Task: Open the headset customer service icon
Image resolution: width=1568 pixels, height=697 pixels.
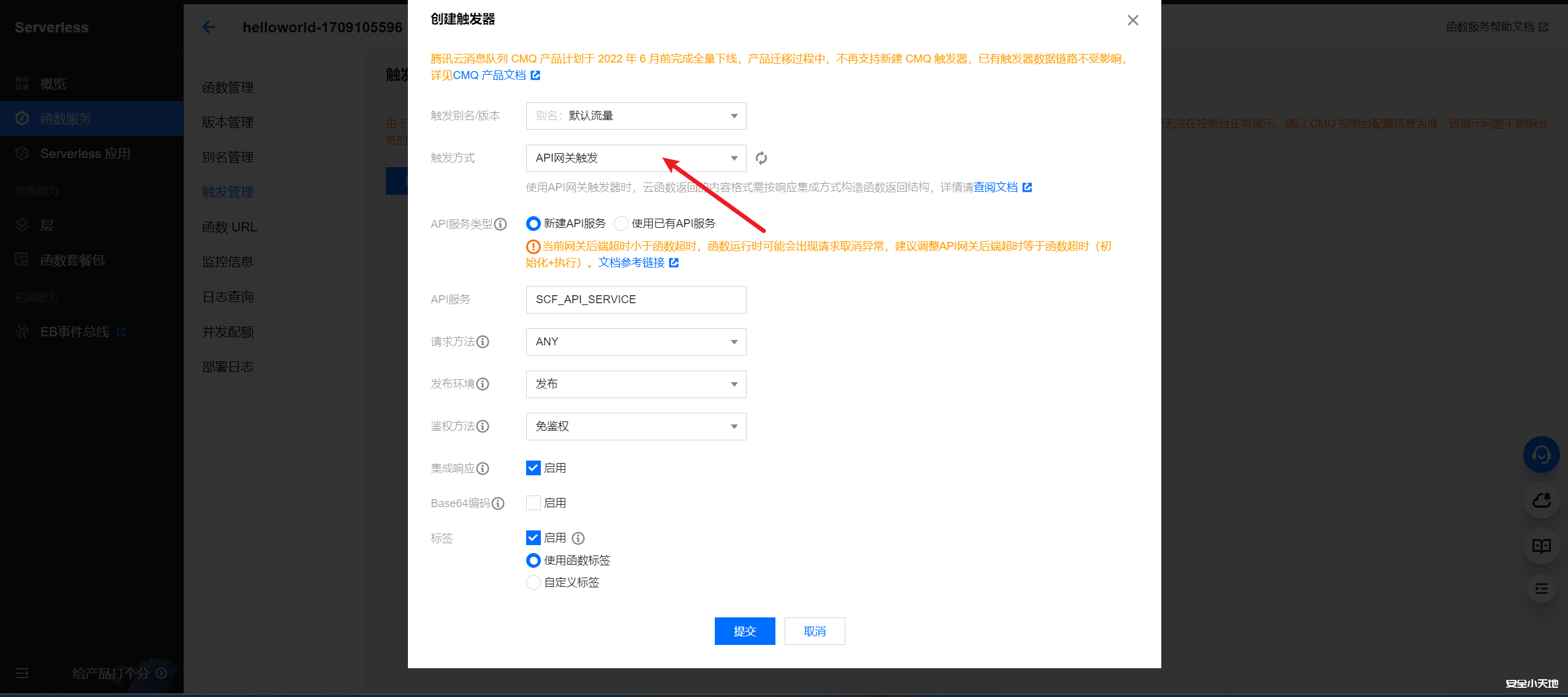Action: pyautogui.click(x=1542, y=454)
